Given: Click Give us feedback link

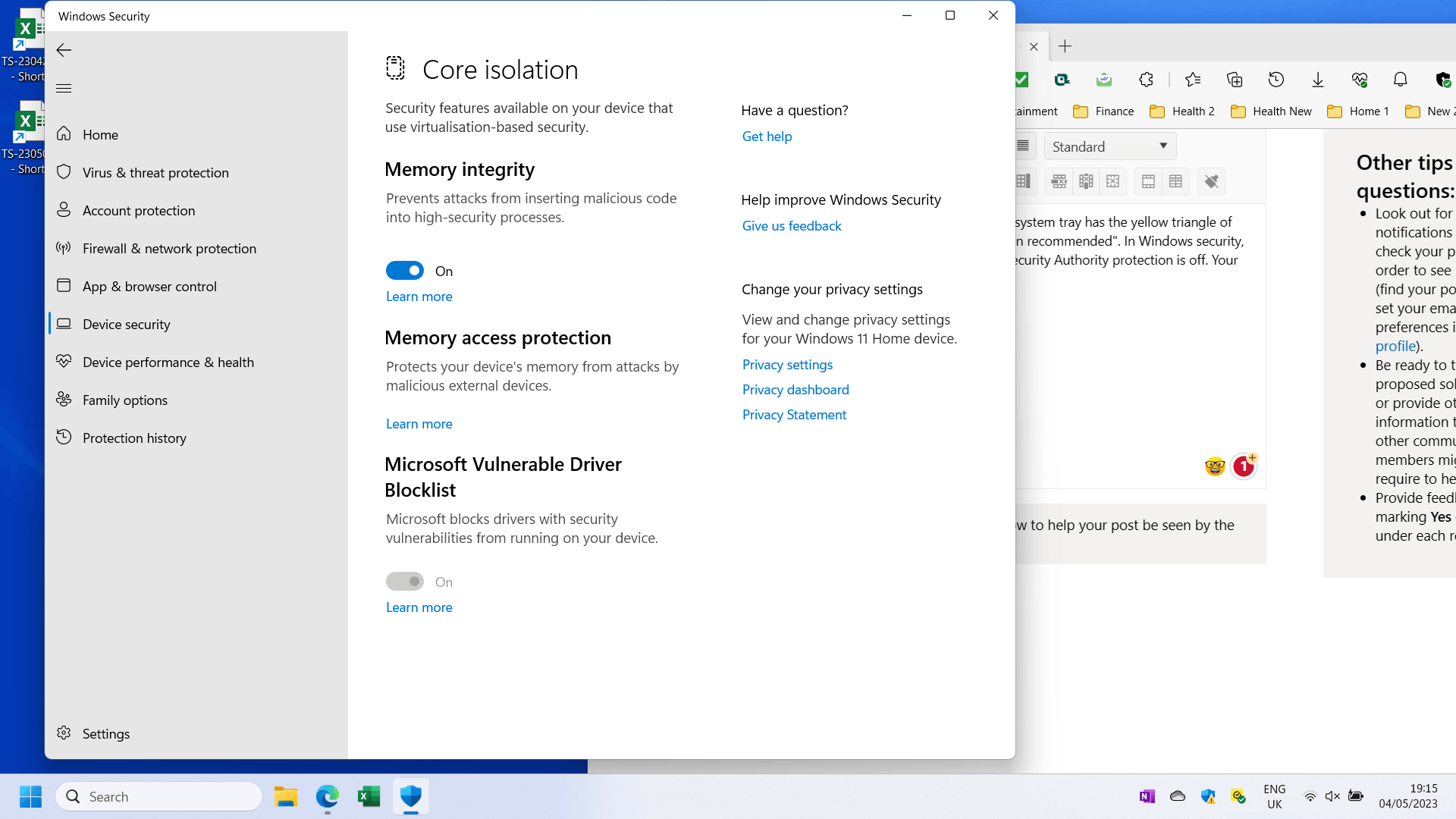Looking at the screenshot, I should click(x=792, y=226).
